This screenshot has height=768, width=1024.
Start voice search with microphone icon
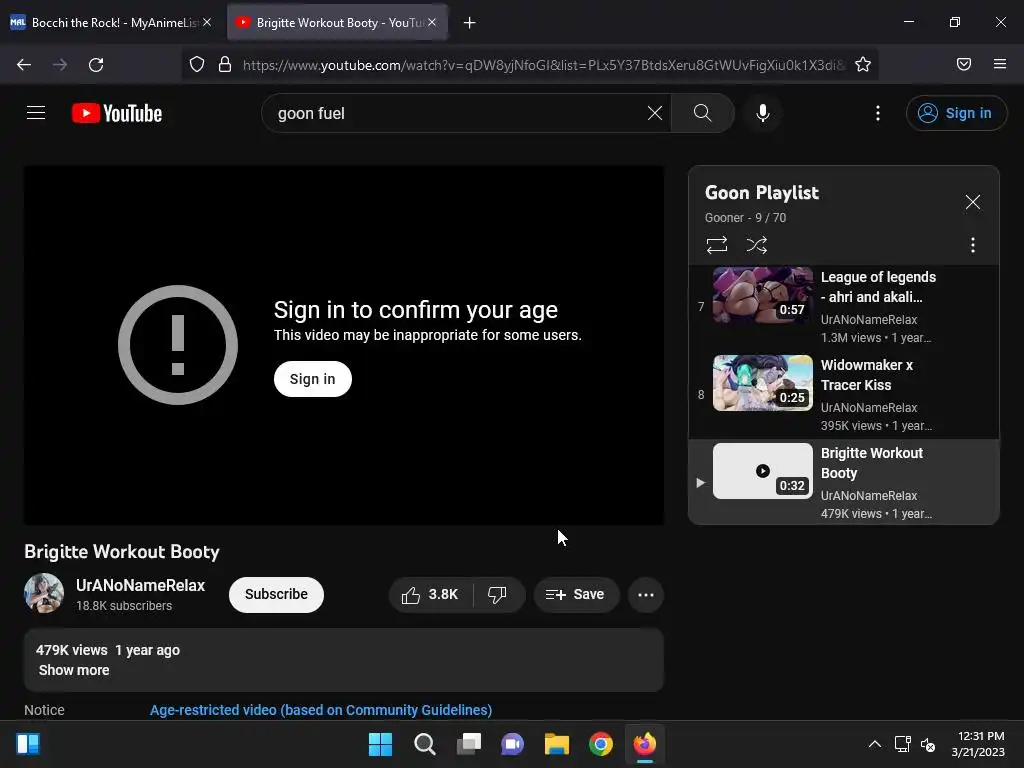762,113
